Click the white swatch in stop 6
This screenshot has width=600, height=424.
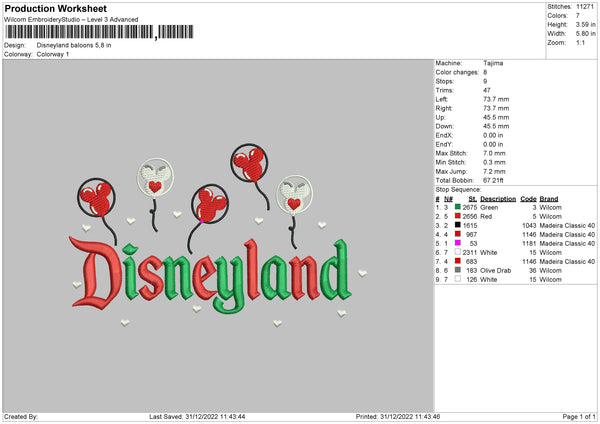458,252
